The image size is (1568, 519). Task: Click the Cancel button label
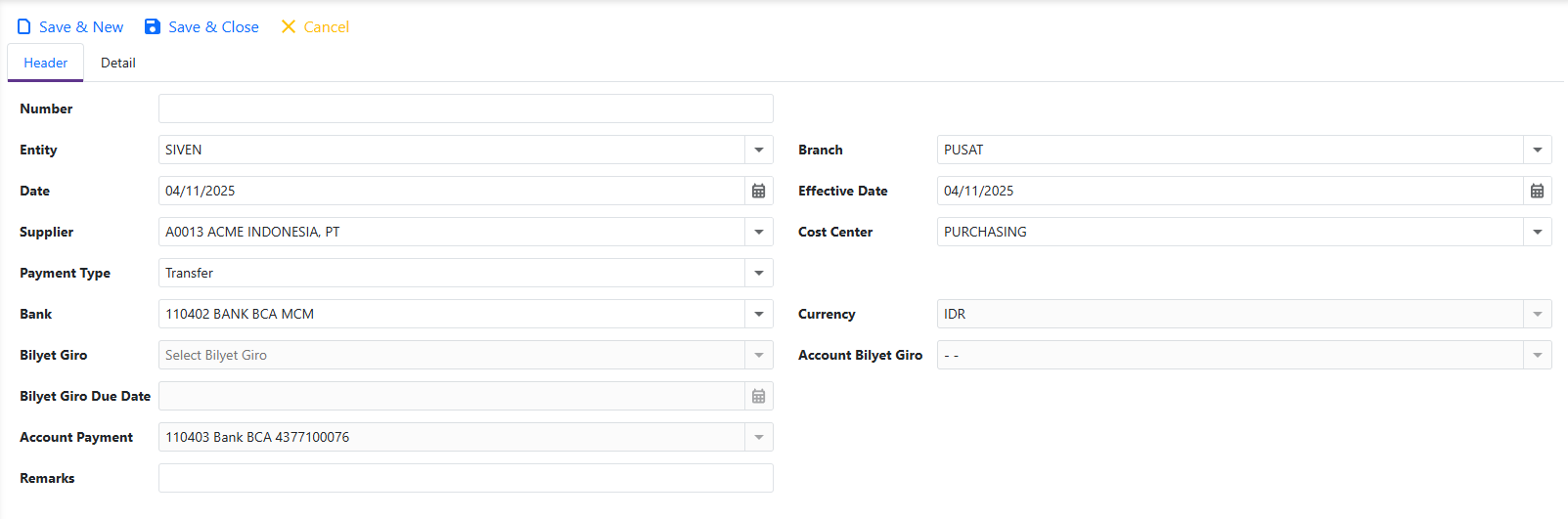point(327,27)
